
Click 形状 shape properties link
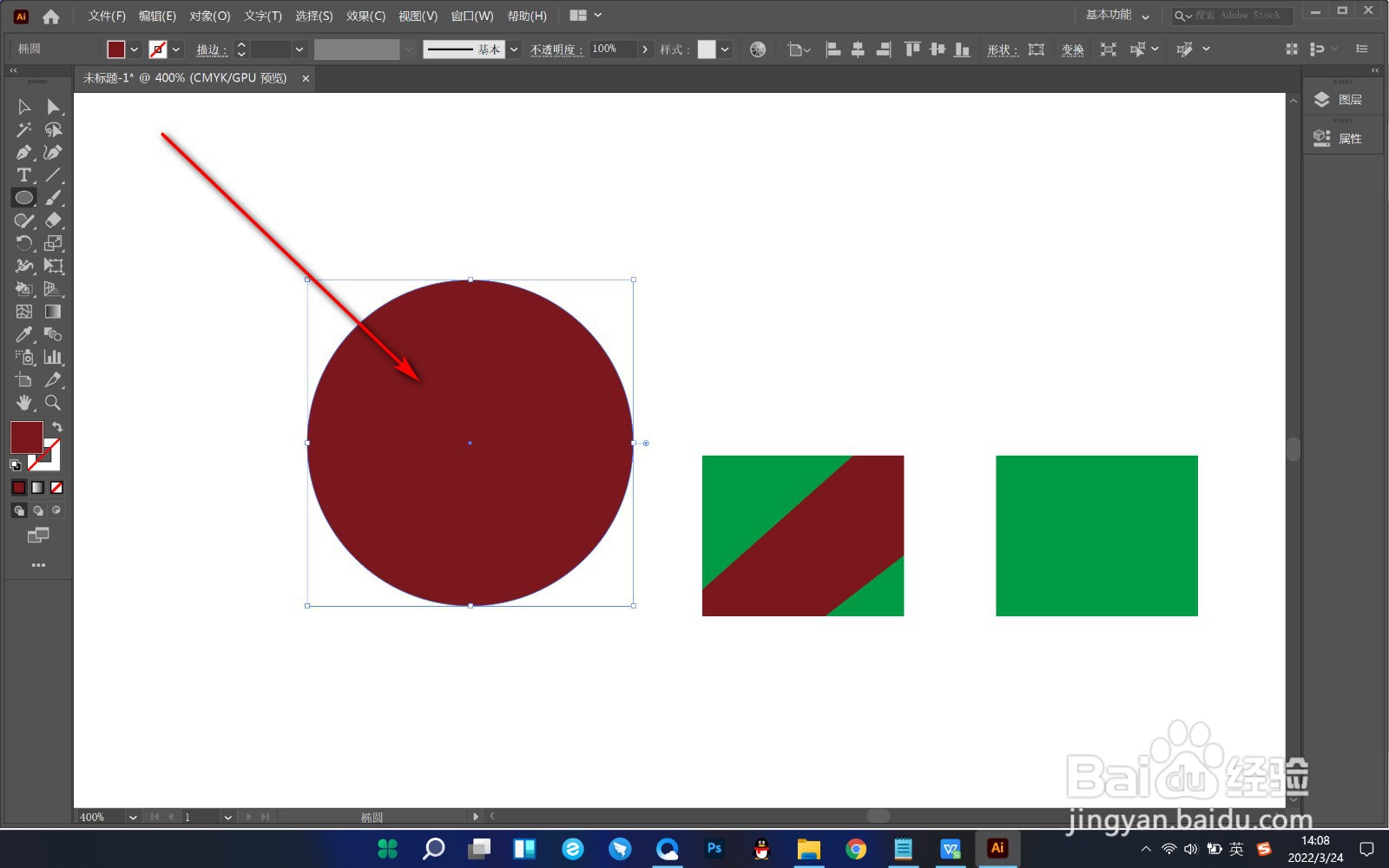click(x=1002, y=49)
